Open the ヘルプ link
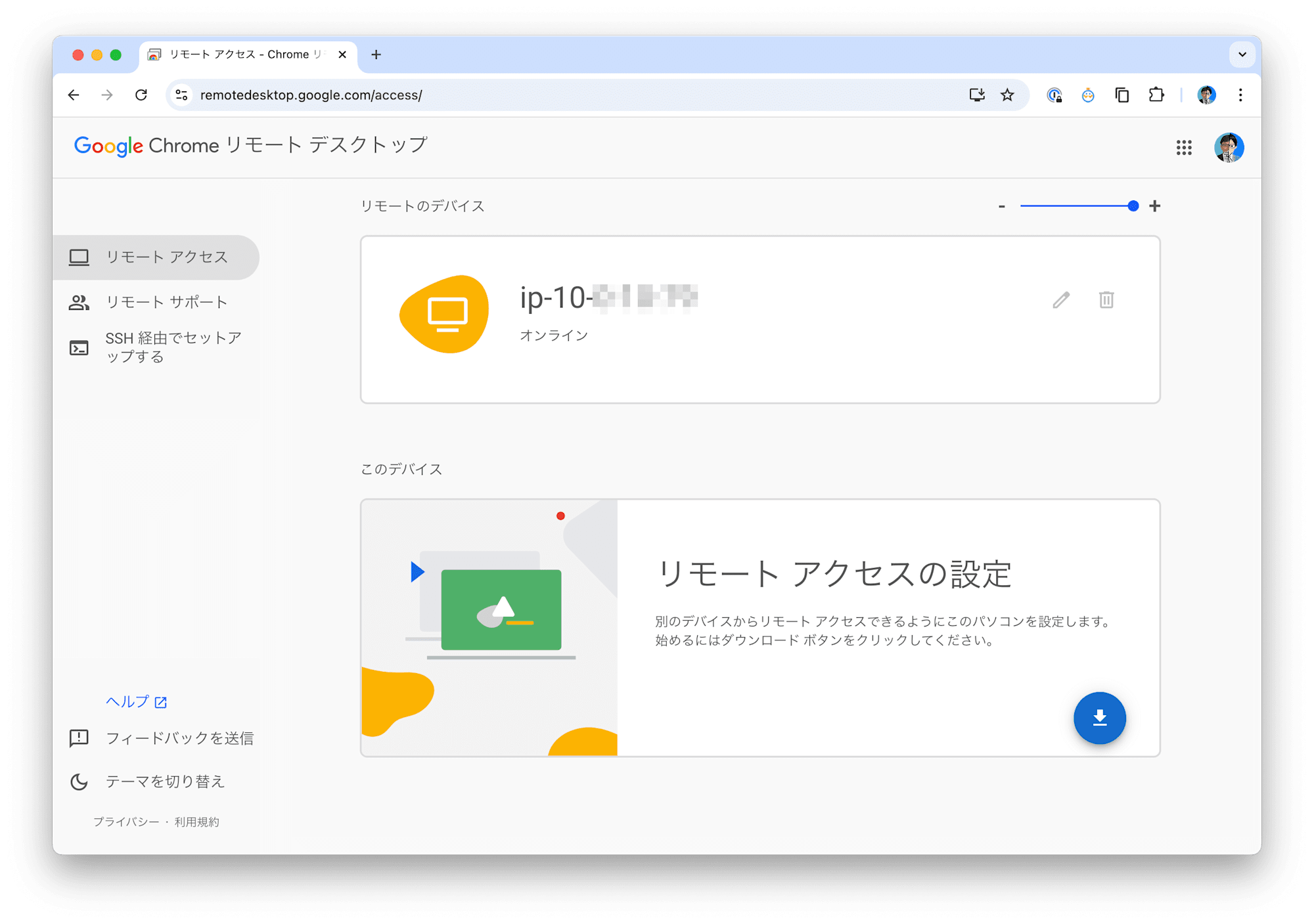 click(137, 702)
